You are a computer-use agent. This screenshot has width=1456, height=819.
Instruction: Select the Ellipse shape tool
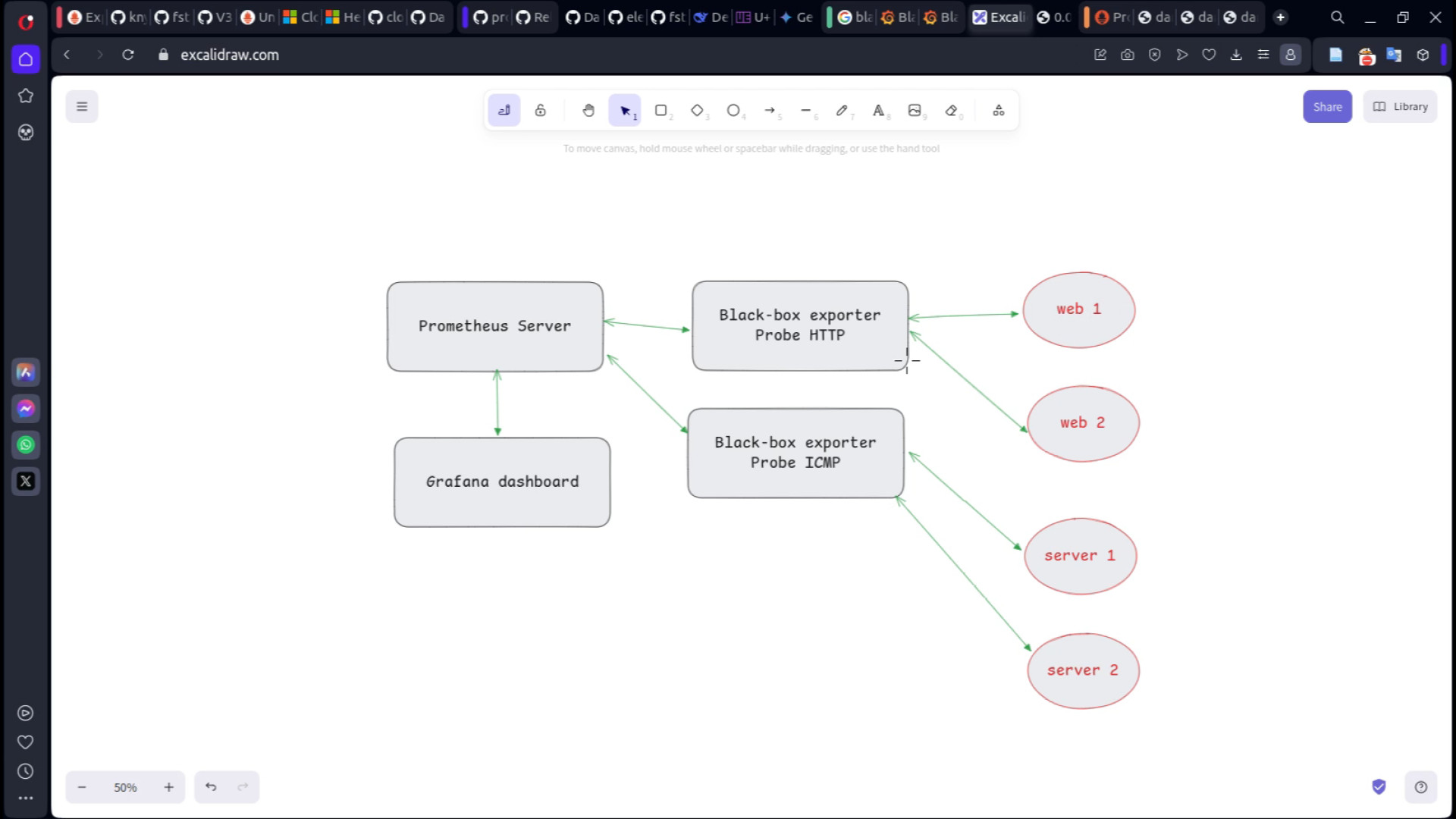733,111
